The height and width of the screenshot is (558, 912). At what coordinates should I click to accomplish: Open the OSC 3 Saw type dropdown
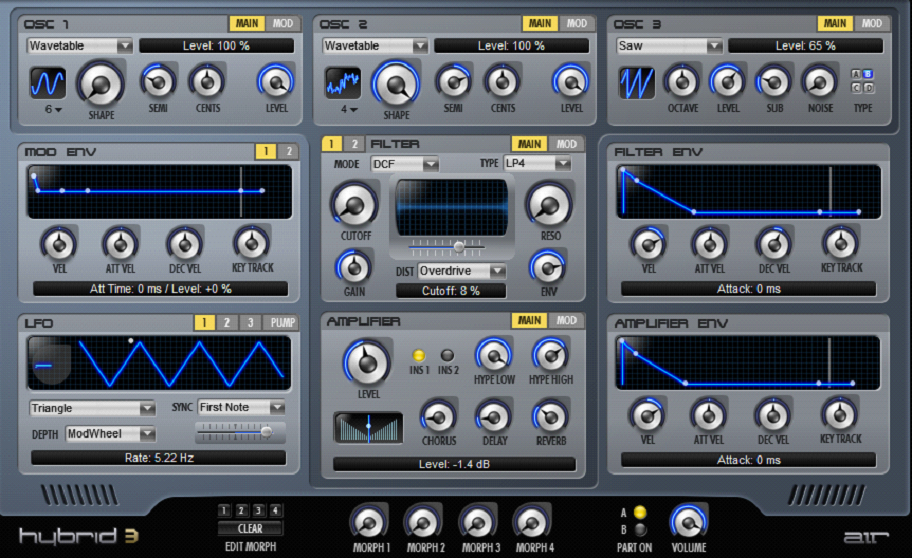(x=669, y=45)
